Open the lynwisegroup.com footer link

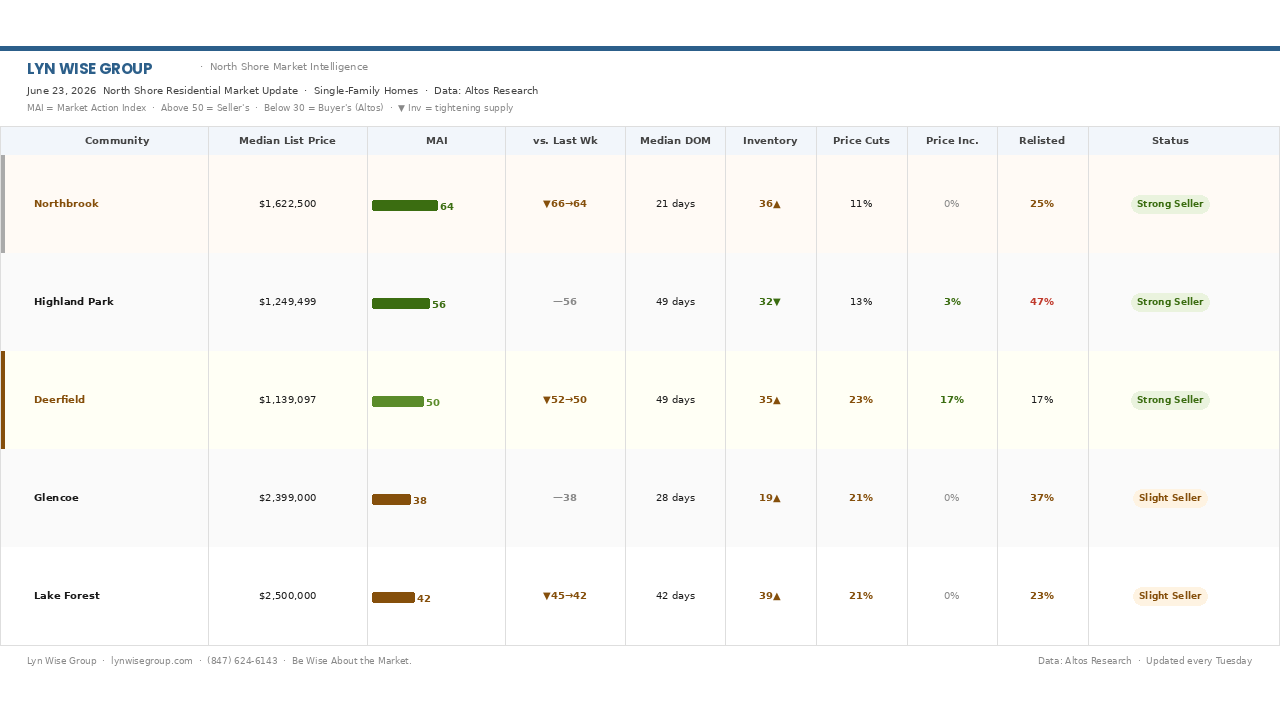[152, 661]
